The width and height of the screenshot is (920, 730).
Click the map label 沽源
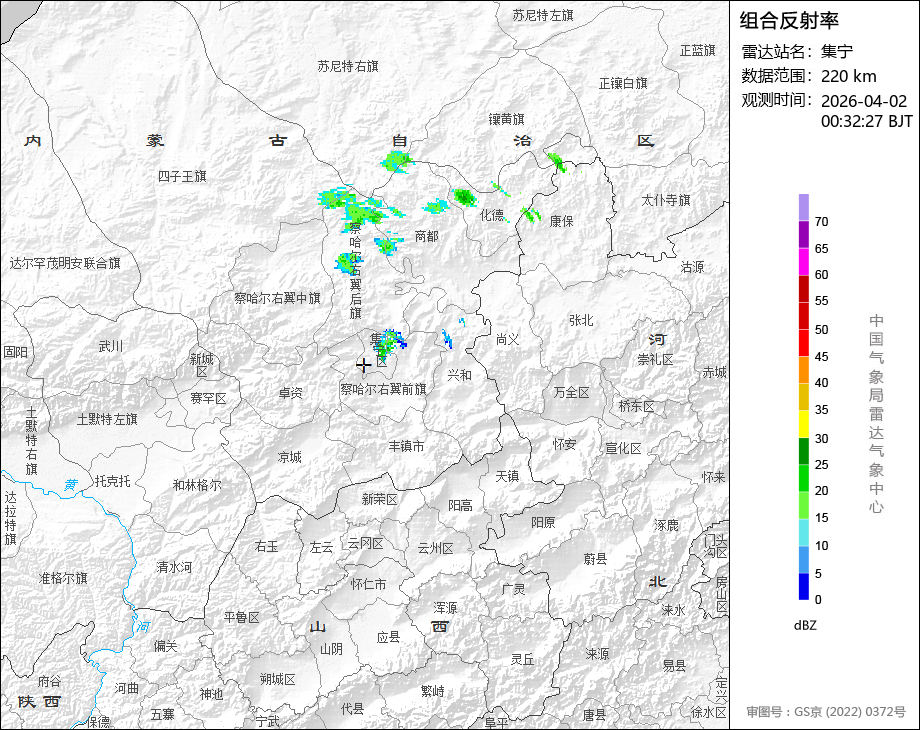[692, 268]
